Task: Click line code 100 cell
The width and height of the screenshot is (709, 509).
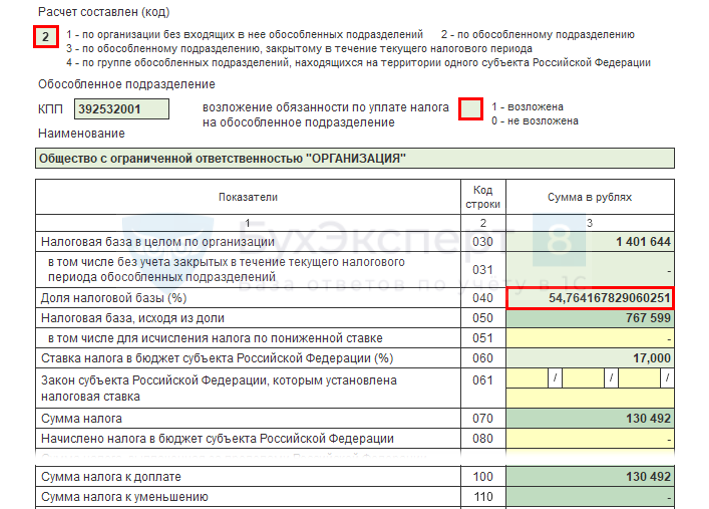Action: (483, 476)
